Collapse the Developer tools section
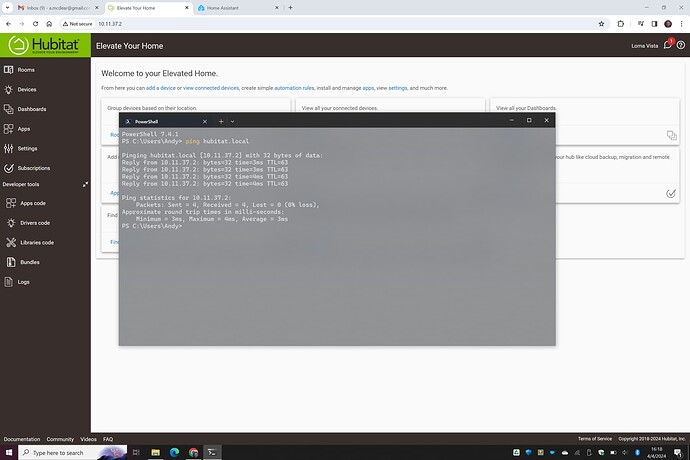 85,184
